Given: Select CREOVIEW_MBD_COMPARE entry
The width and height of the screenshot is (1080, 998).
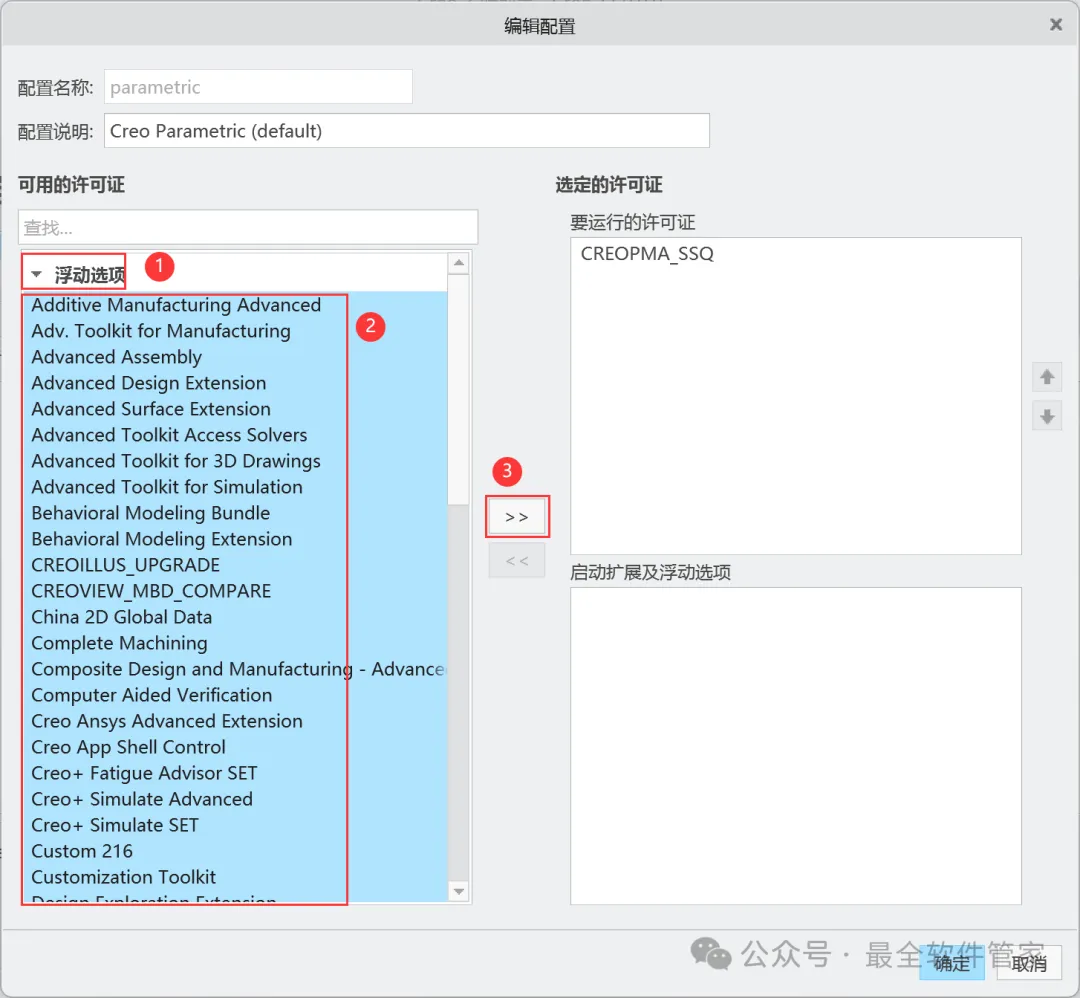Looking at the screenshot, I should [235, 591].
